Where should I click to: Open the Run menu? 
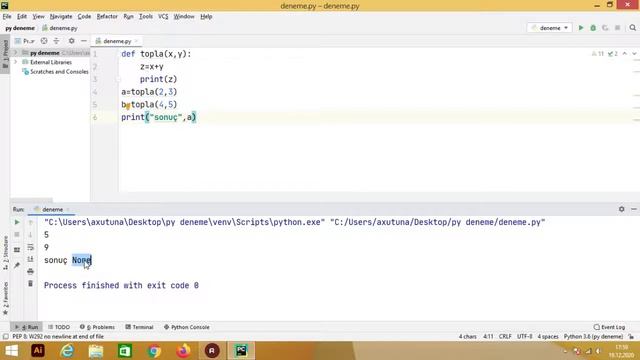(128, 16)
